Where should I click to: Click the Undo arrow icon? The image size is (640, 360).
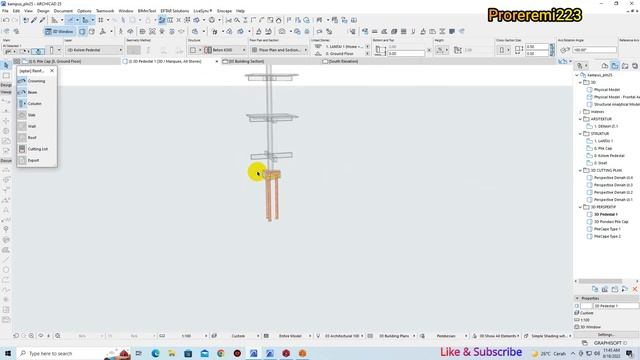(6, 20)
